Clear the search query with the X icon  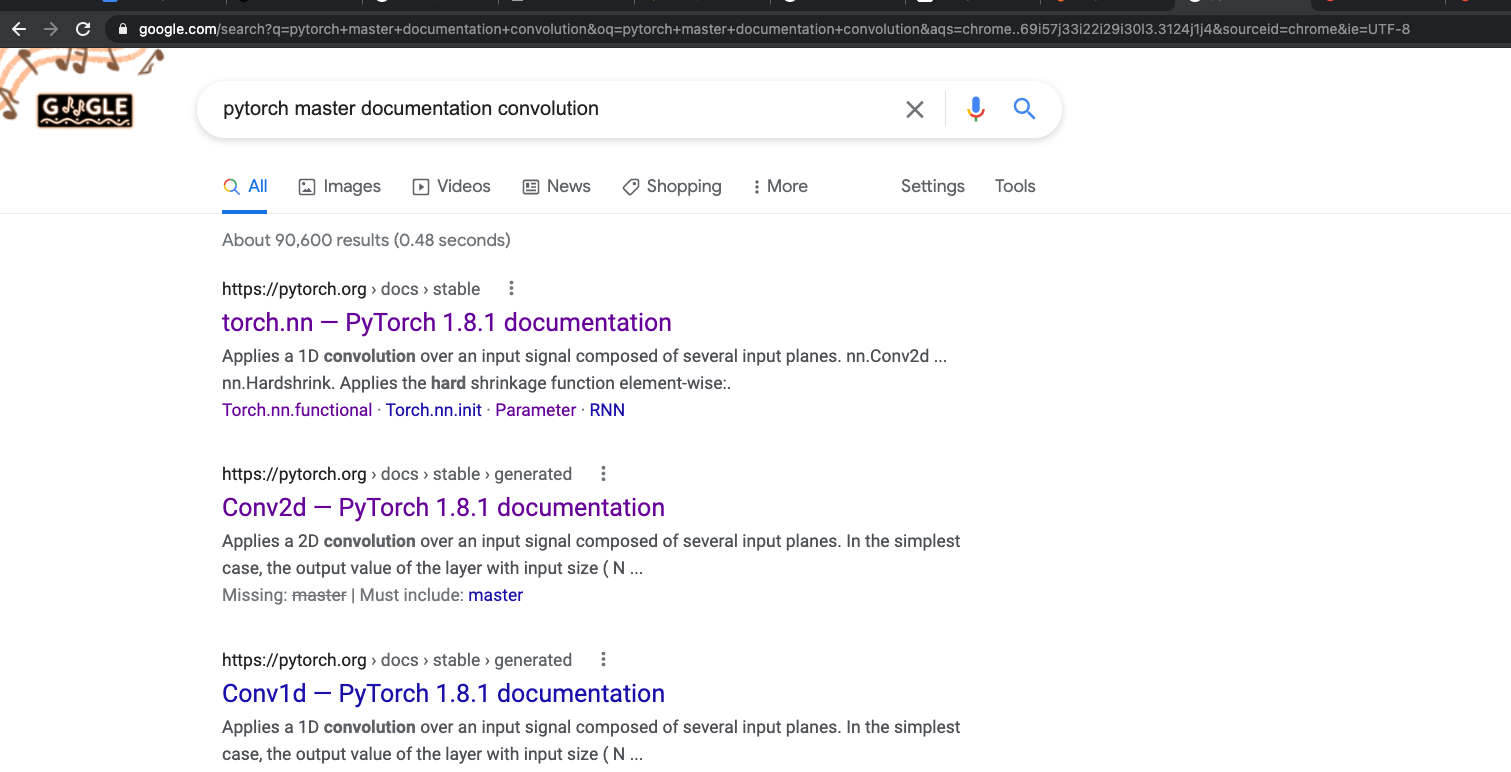coord(914,109)
